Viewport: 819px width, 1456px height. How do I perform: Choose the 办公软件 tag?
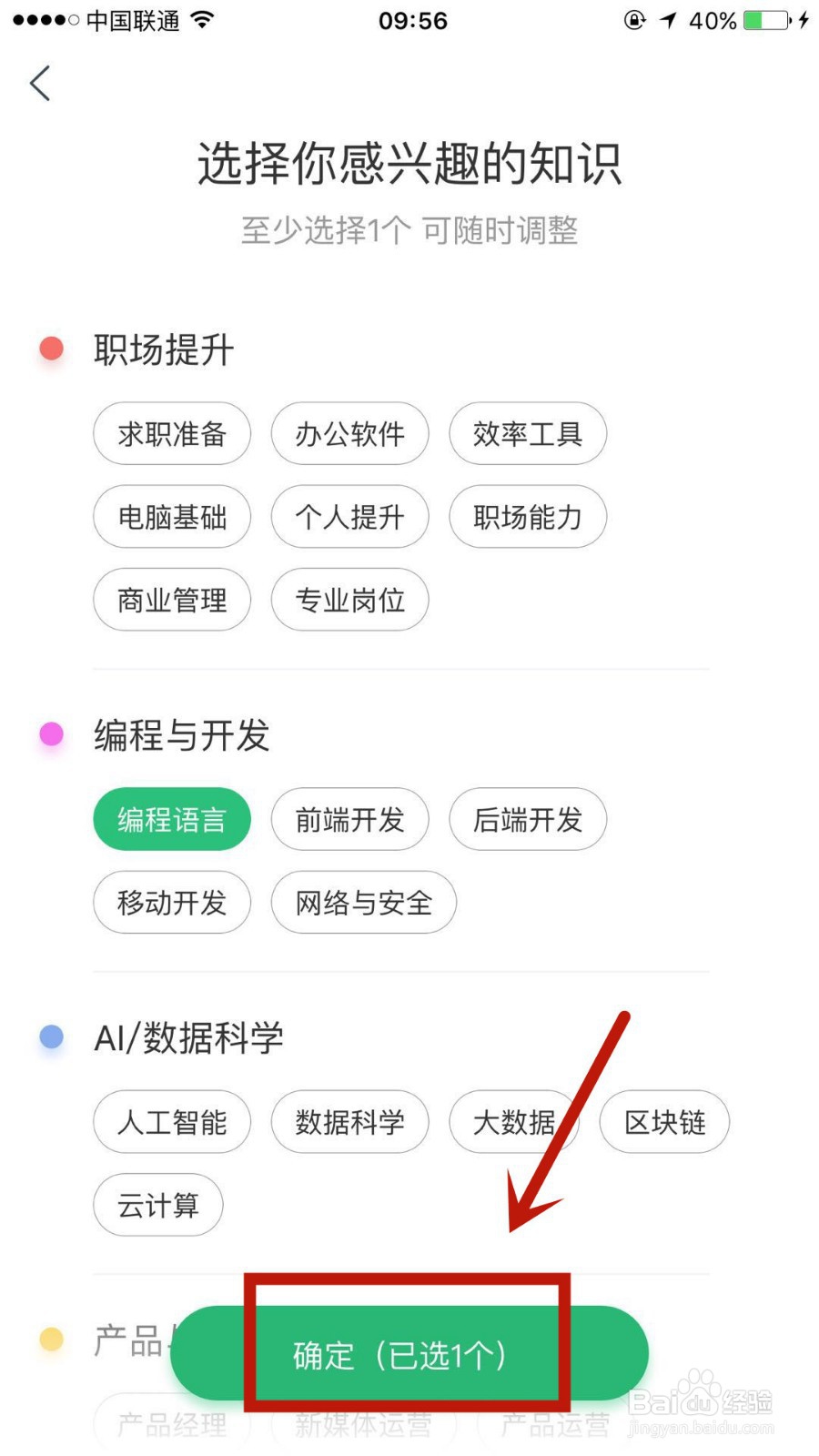pos(349,434)
